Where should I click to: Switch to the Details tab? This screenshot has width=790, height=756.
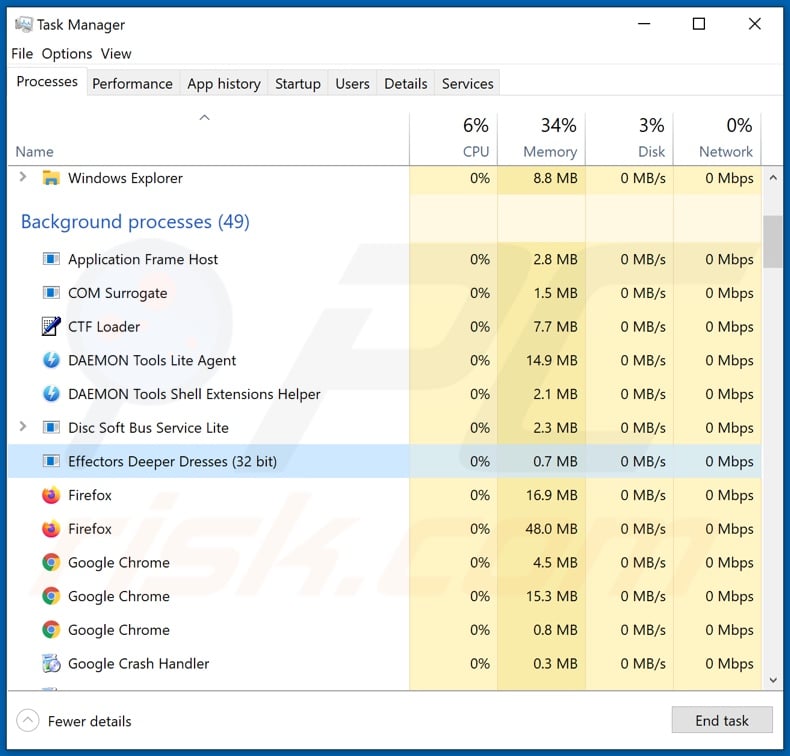coord(406,84)
